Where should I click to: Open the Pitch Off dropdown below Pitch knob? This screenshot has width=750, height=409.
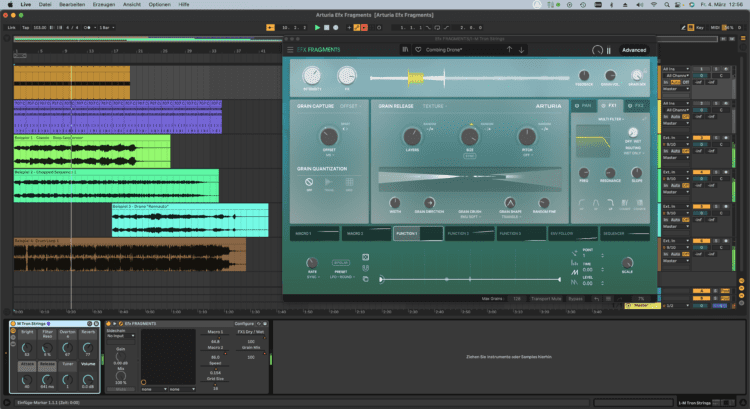click(x=527, y=155)
